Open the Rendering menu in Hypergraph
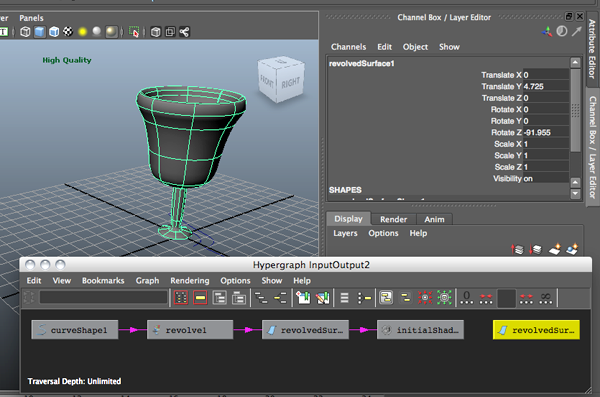The image size is (600, 397). coord(190,281)
